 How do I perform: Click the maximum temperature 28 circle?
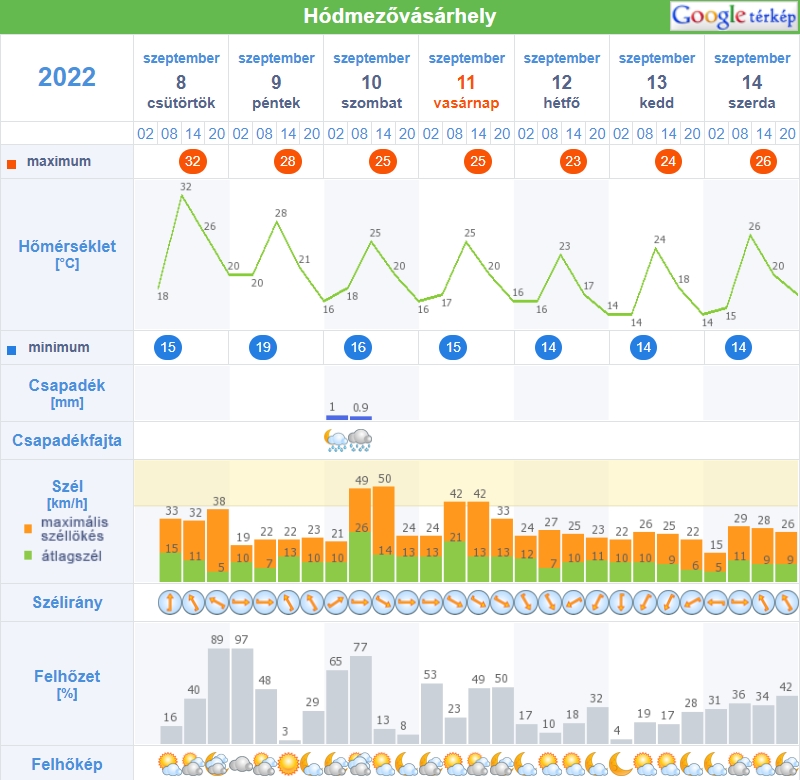tap(288, 162)
